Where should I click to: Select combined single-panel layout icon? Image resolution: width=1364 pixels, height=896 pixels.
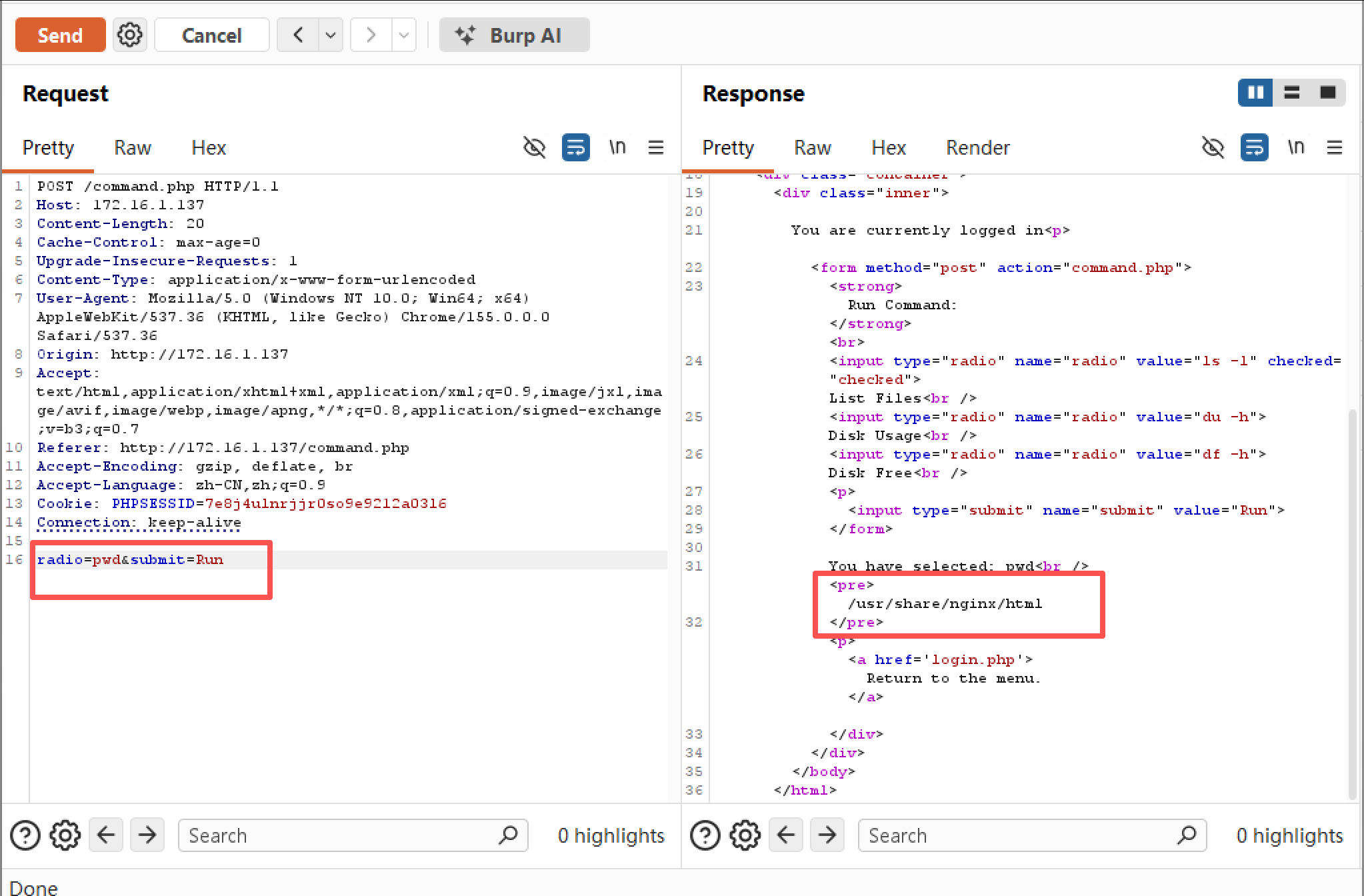click(1328, 93)
